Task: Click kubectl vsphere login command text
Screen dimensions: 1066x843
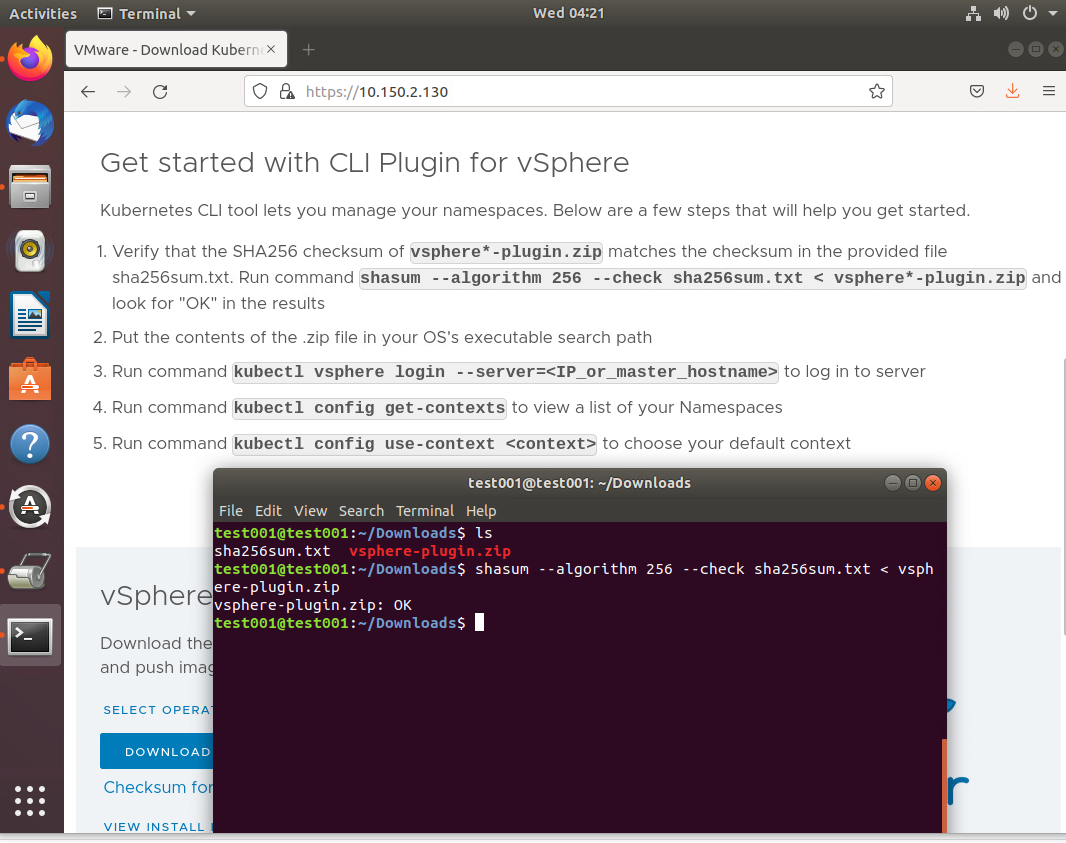Action: [x=505, y=371]
